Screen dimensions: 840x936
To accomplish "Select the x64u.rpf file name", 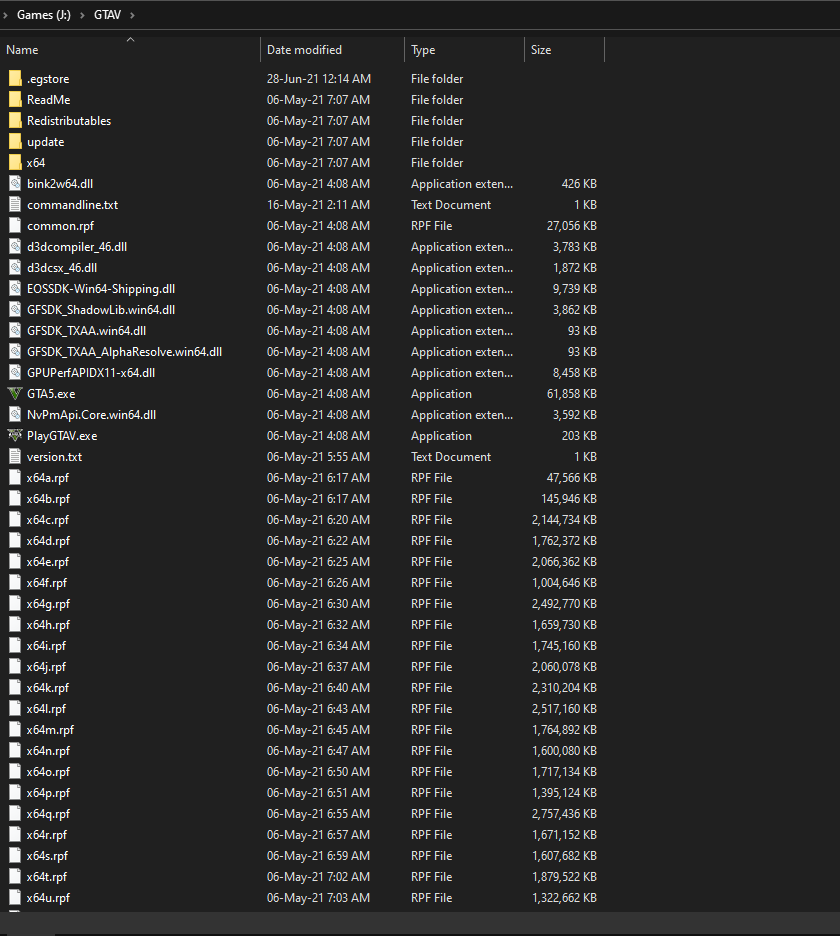I will click(48, 898).
